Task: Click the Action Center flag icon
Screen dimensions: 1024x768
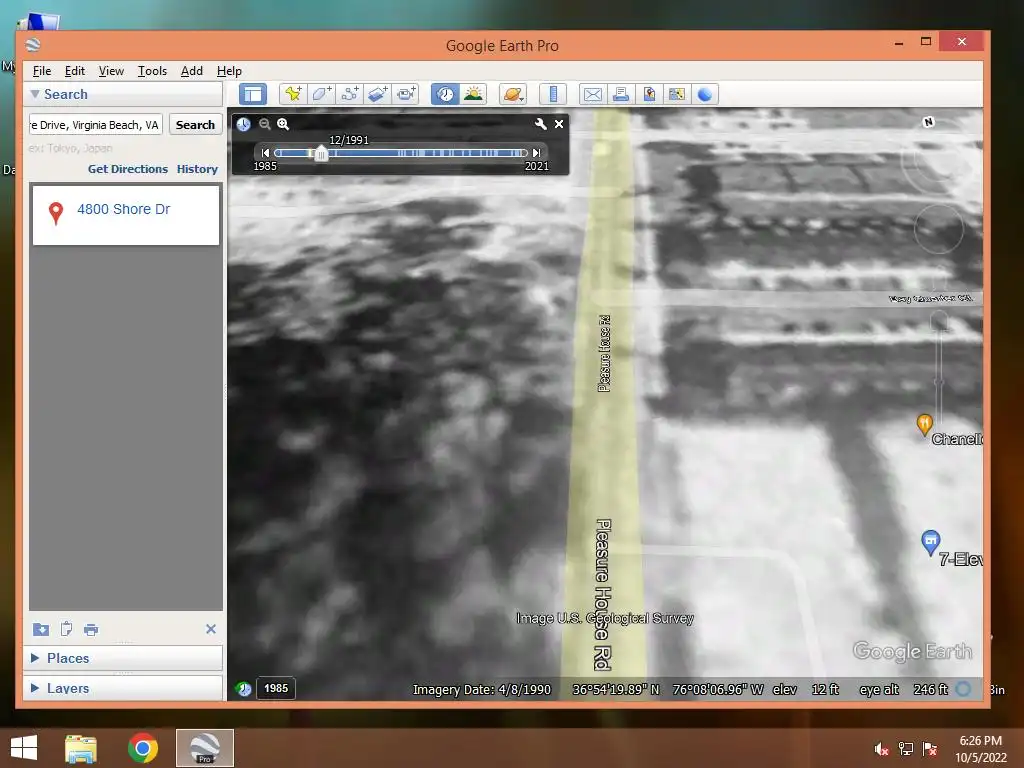Action: 930,749
